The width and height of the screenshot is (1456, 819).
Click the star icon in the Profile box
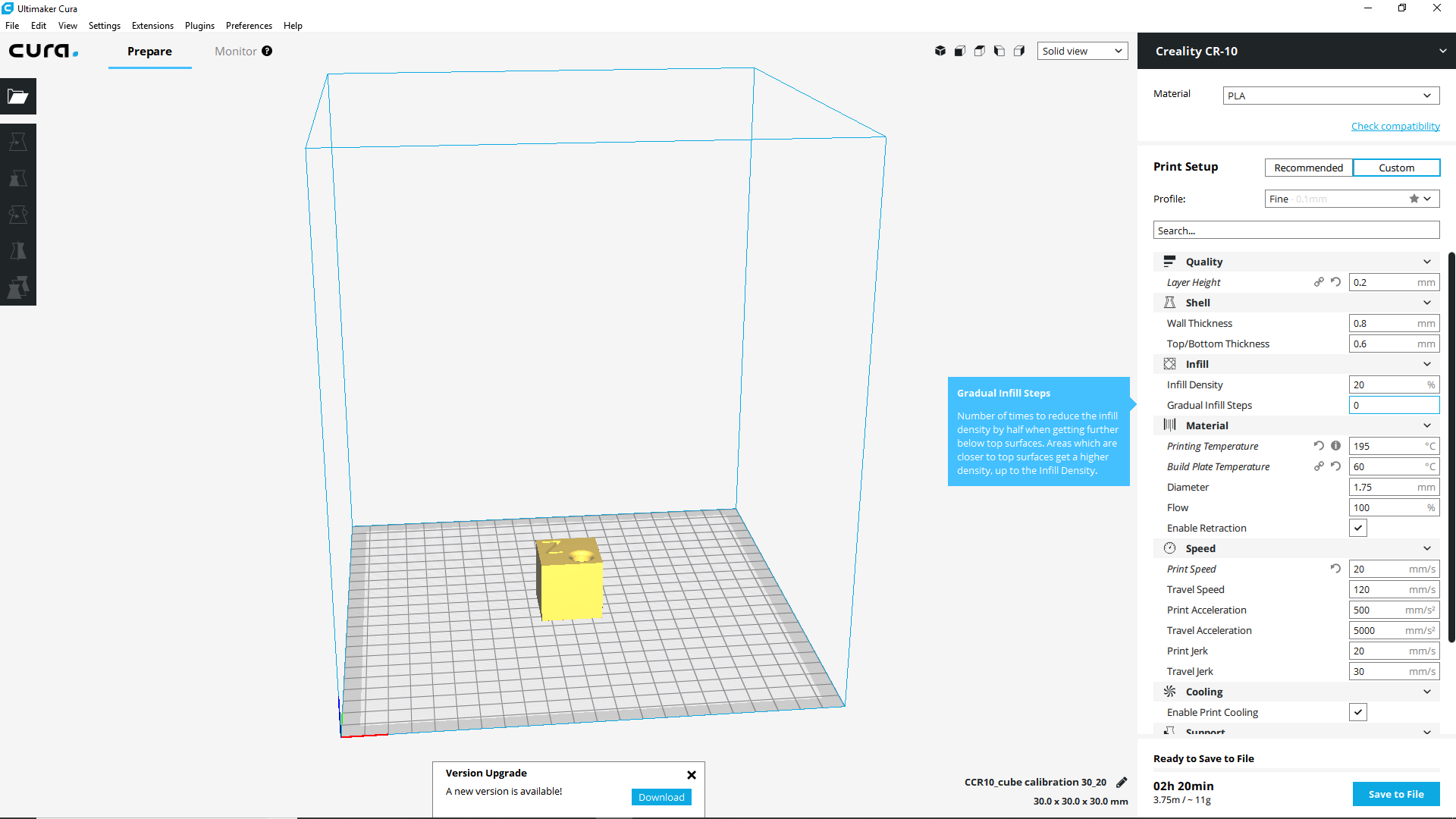(x=1414, y=199)
